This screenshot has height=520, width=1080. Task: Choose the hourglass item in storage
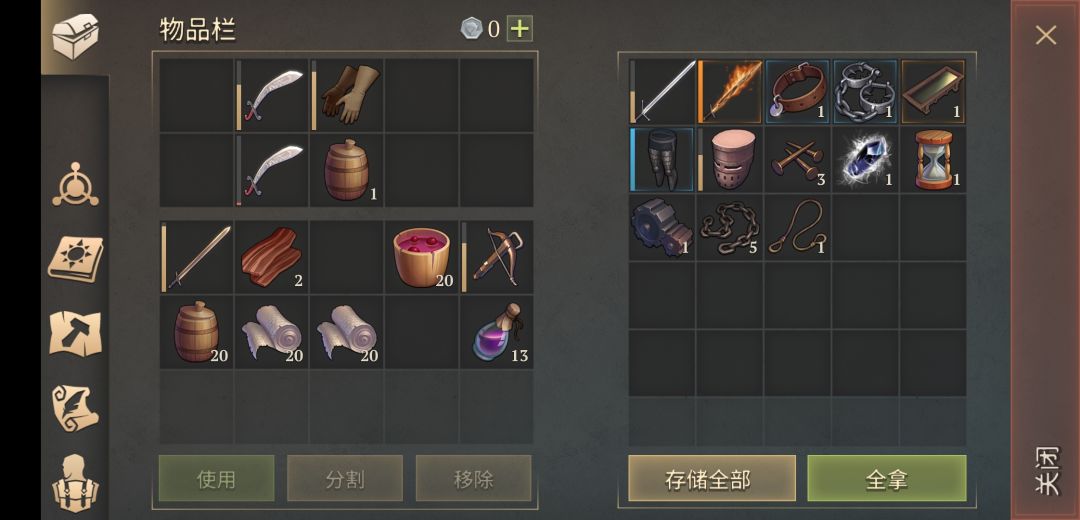click(933, 159)
